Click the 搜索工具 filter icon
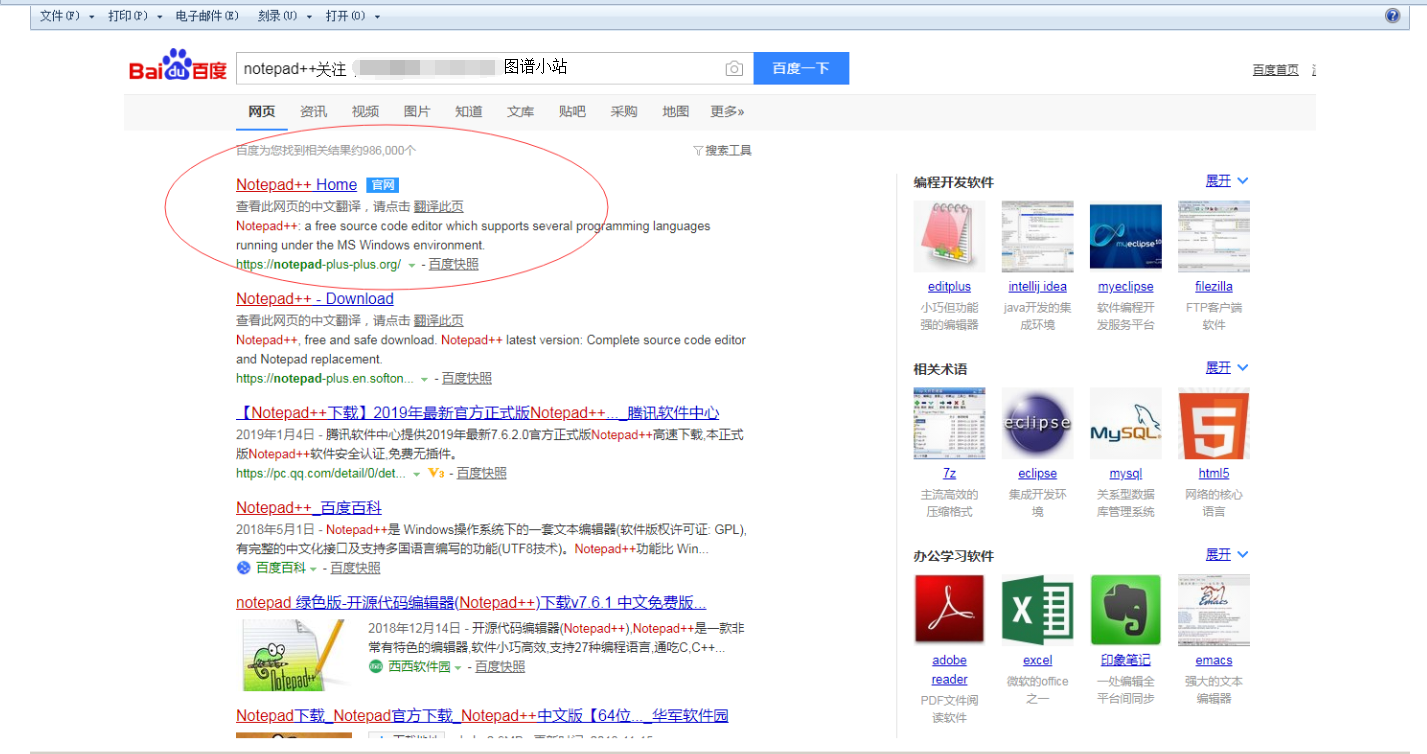The height and width of the screenshot is (754, 1427). click(x=698, y=151)
